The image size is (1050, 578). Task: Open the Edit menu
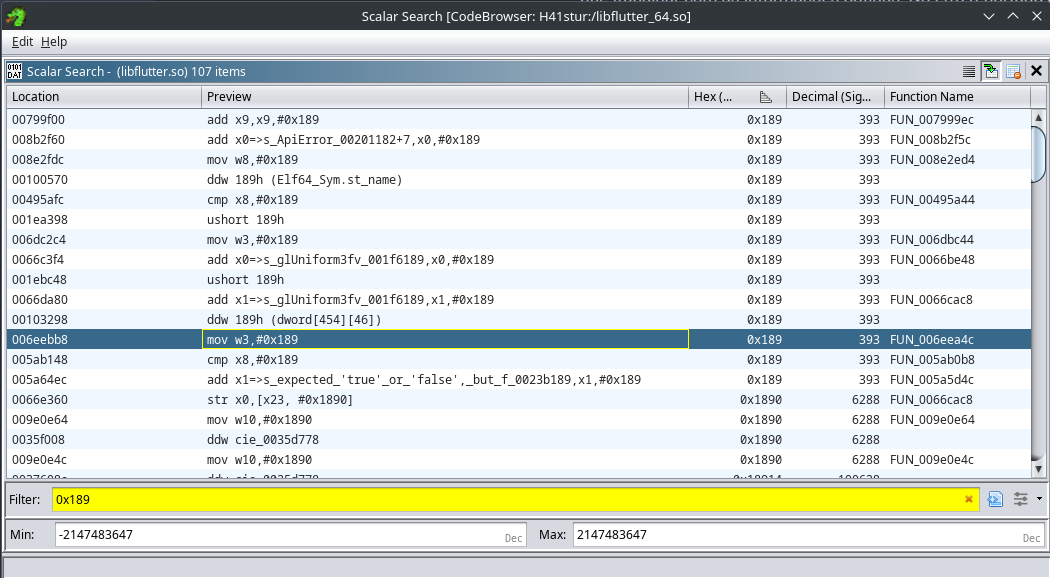[22, 42]
